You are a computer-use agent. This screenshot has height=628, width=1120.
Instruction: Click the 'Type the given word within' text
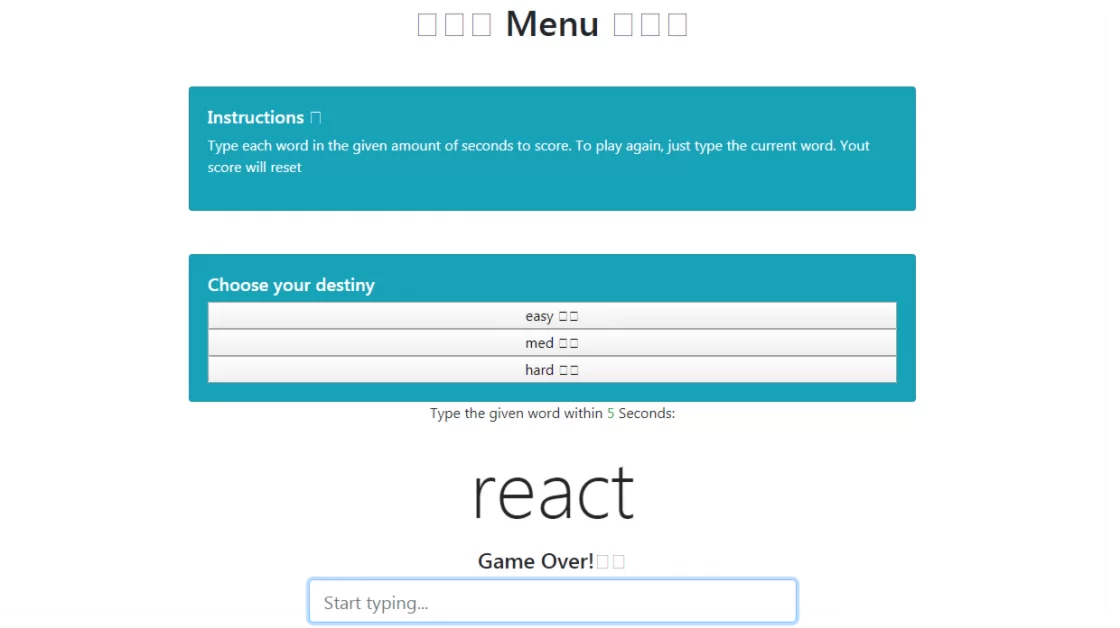click(x=516, y=413)
